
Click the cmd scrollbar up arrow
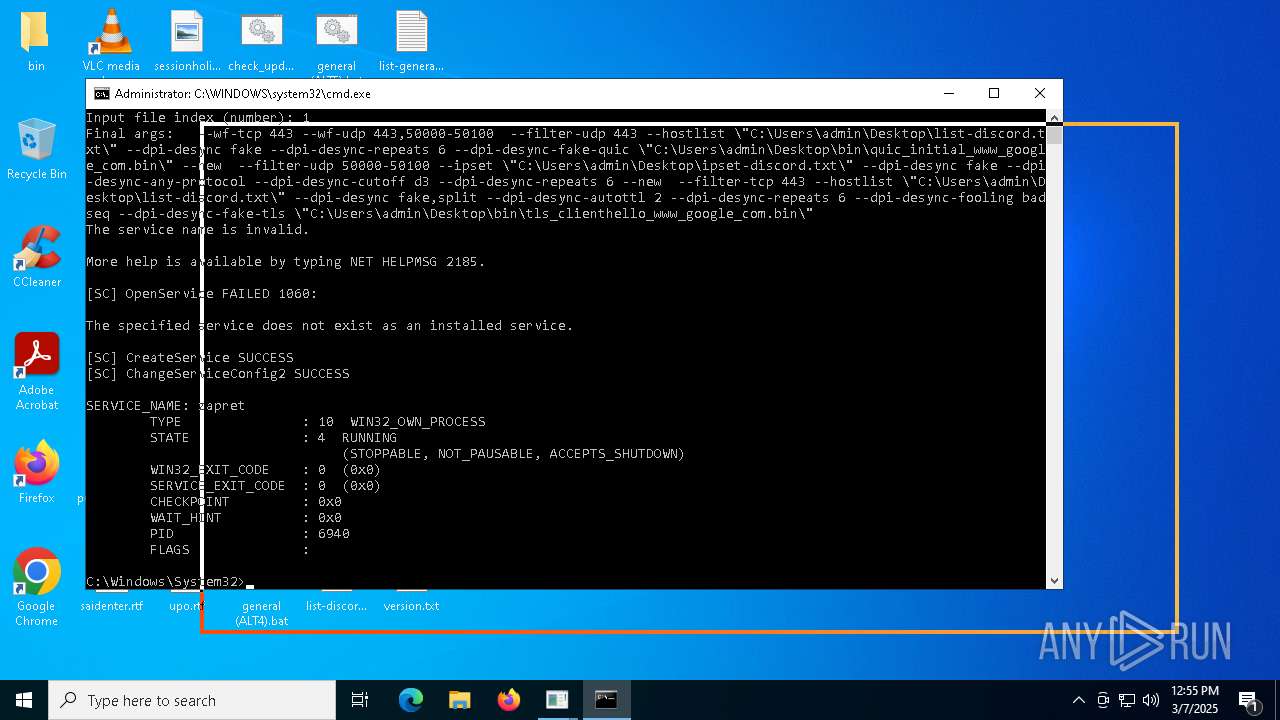1054,117
